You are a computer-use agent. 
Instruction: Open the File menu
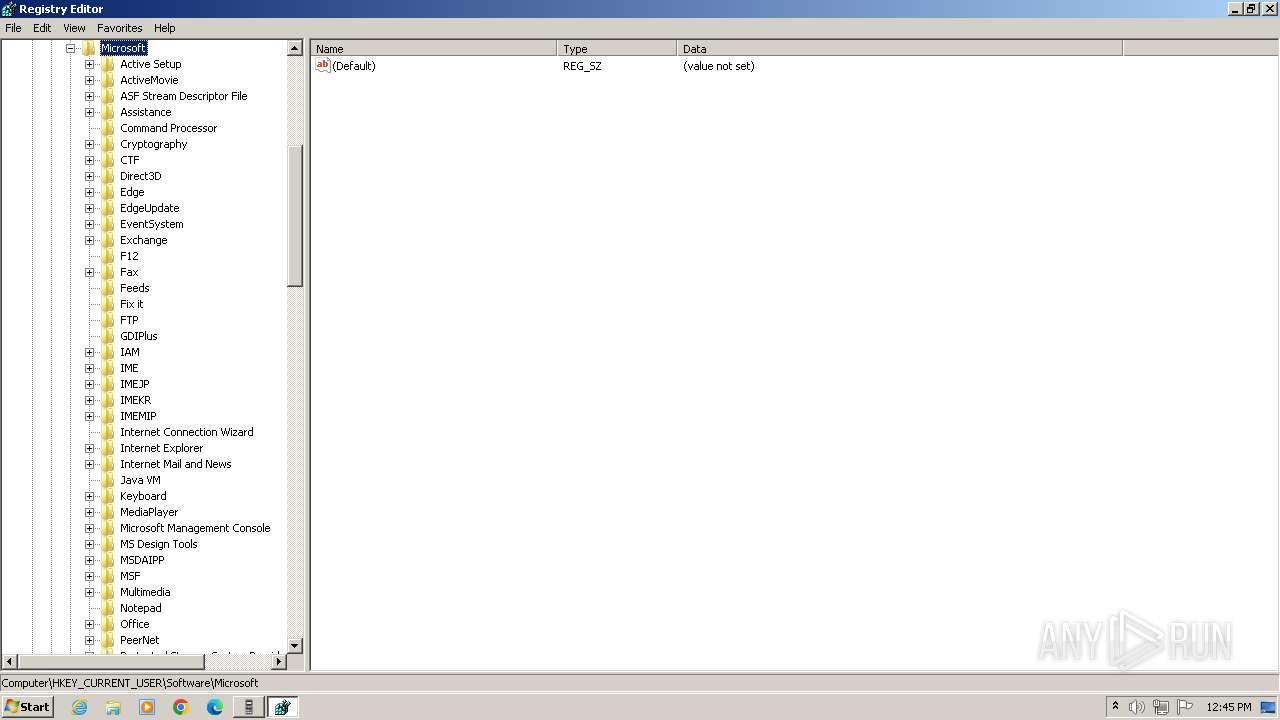click(13, 28)
